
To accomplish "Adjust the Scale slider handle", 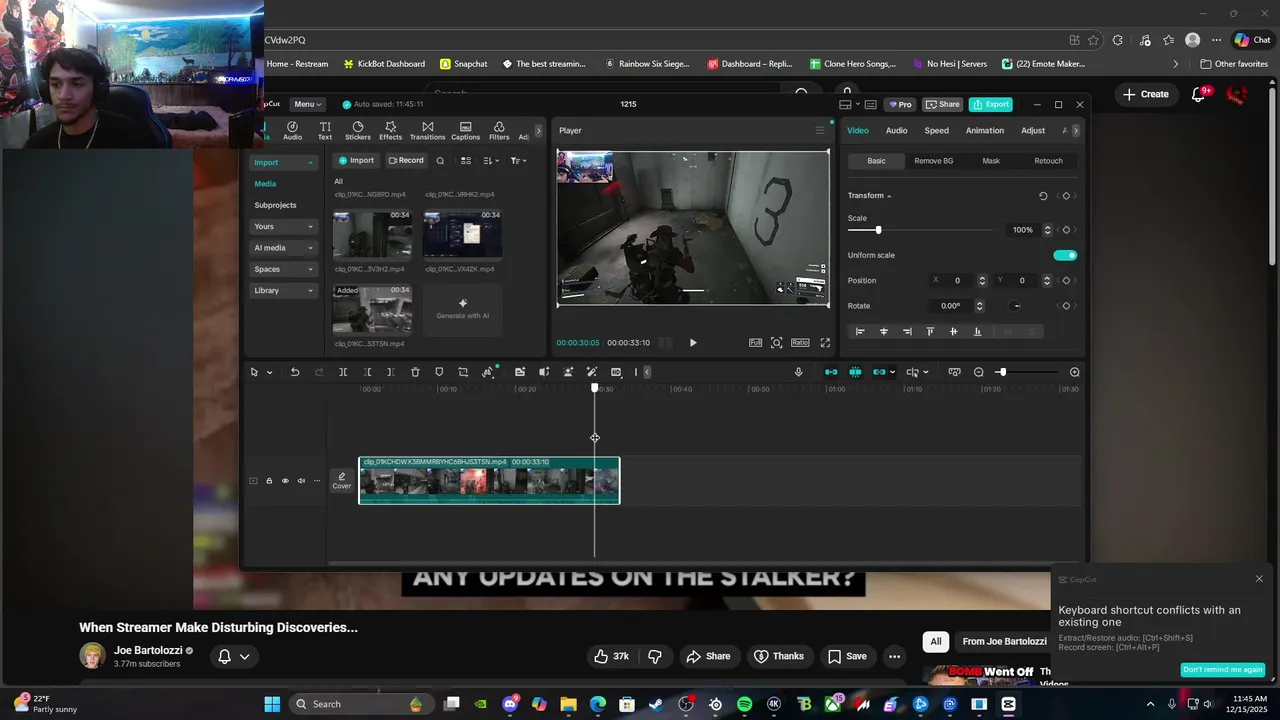I will click(x=878, y=230).
